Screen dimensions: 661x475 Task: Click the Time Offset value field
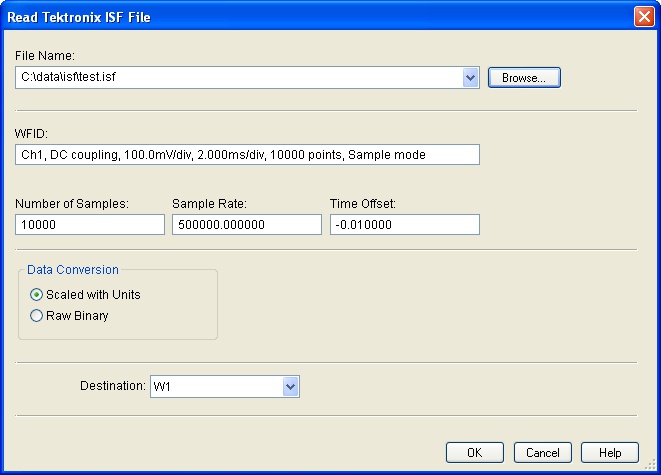405,225
